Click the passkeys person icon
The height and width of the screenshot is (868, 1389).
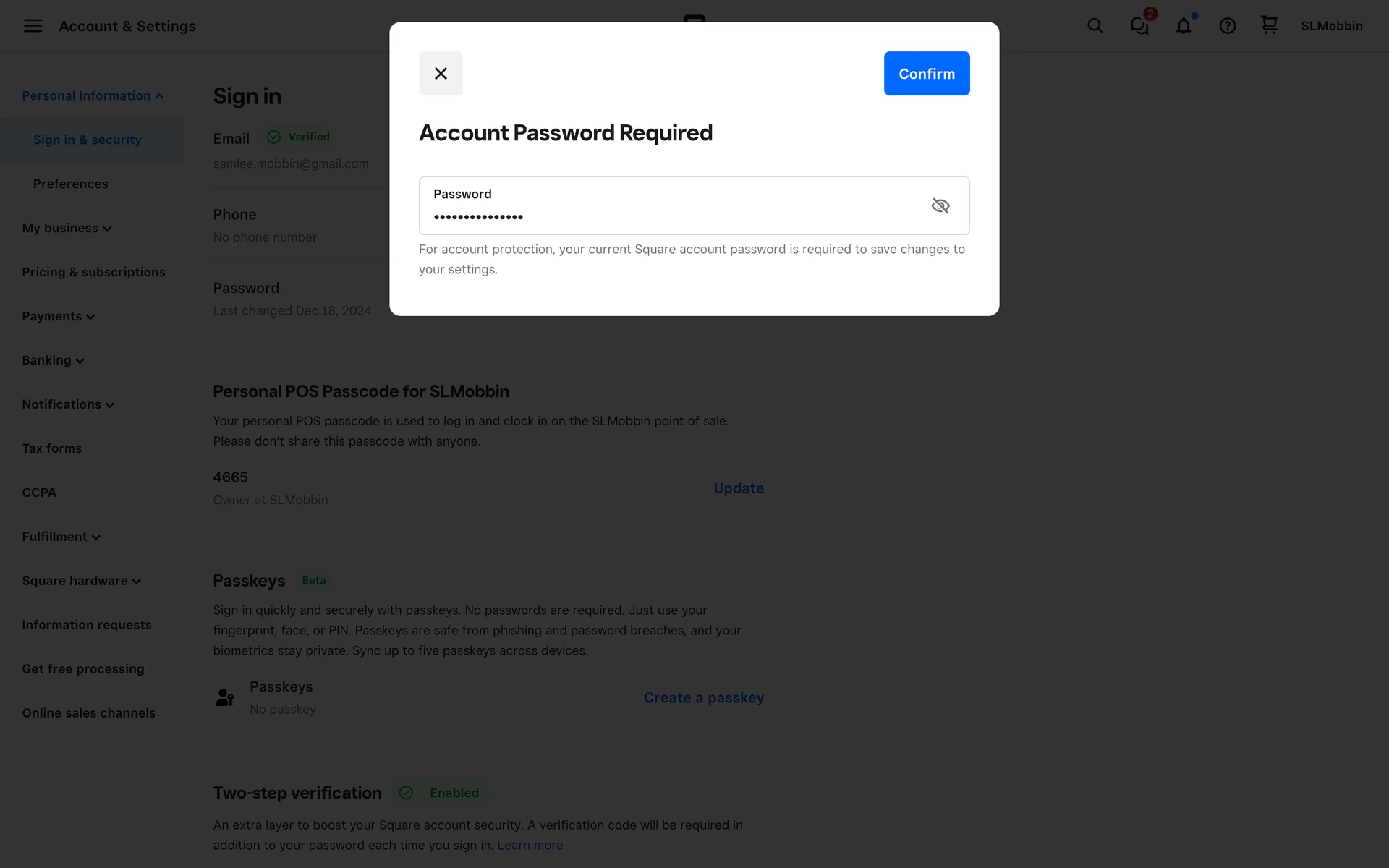(225, 697)
